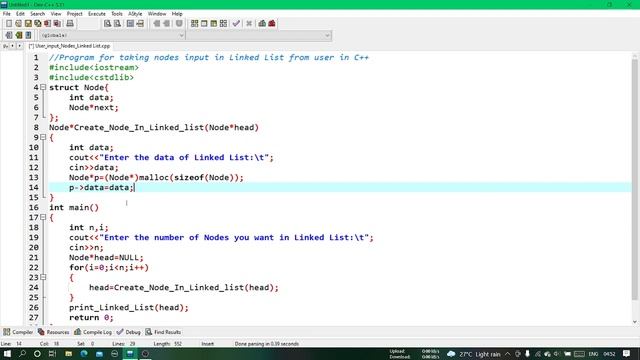Collapse main function fold at line 17

pyautogui.click(x=43, y=218)
